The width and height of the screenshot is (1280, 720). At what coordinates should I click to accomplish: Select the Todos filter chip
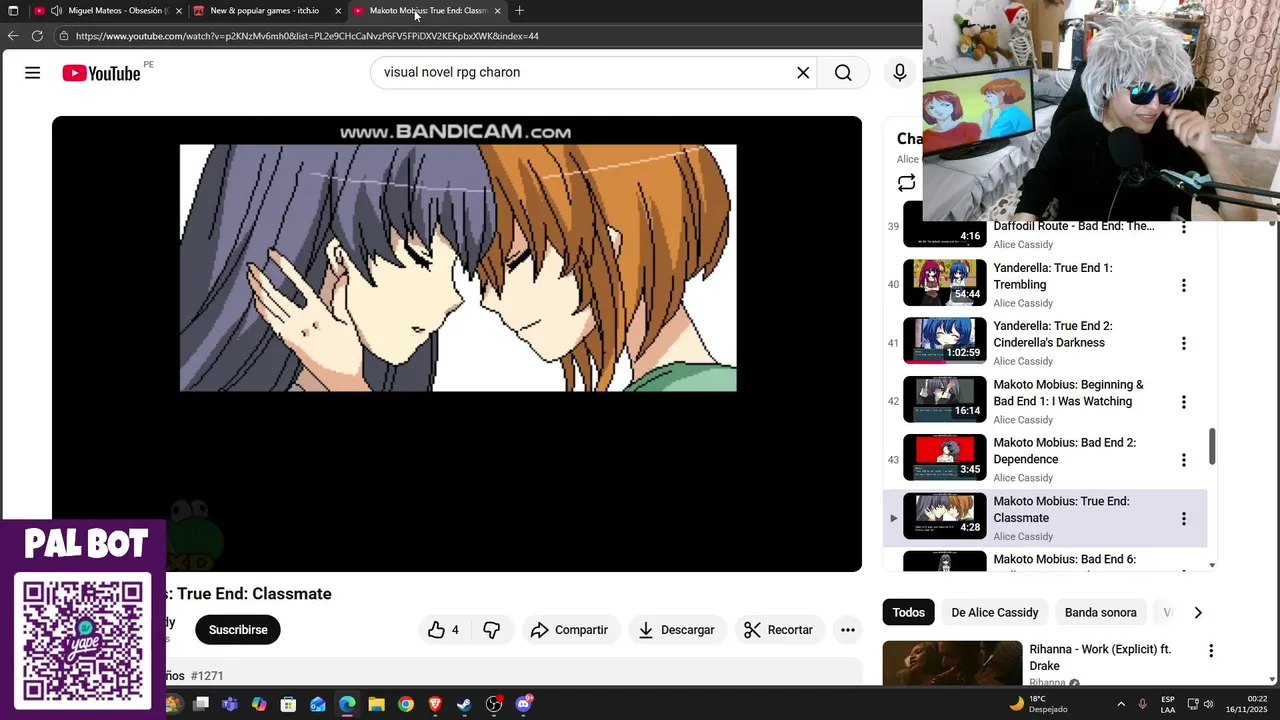[909, 612]
